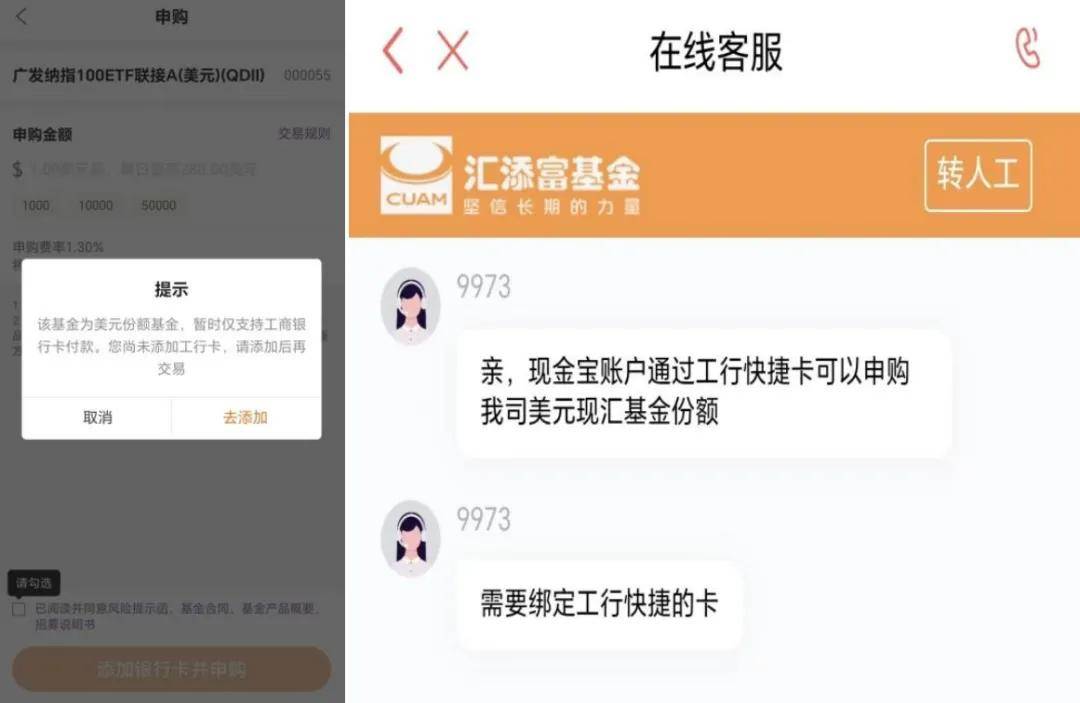Open the 交易规则 link
This screenshot has width=1080, height=703.
tap(304, 134)
